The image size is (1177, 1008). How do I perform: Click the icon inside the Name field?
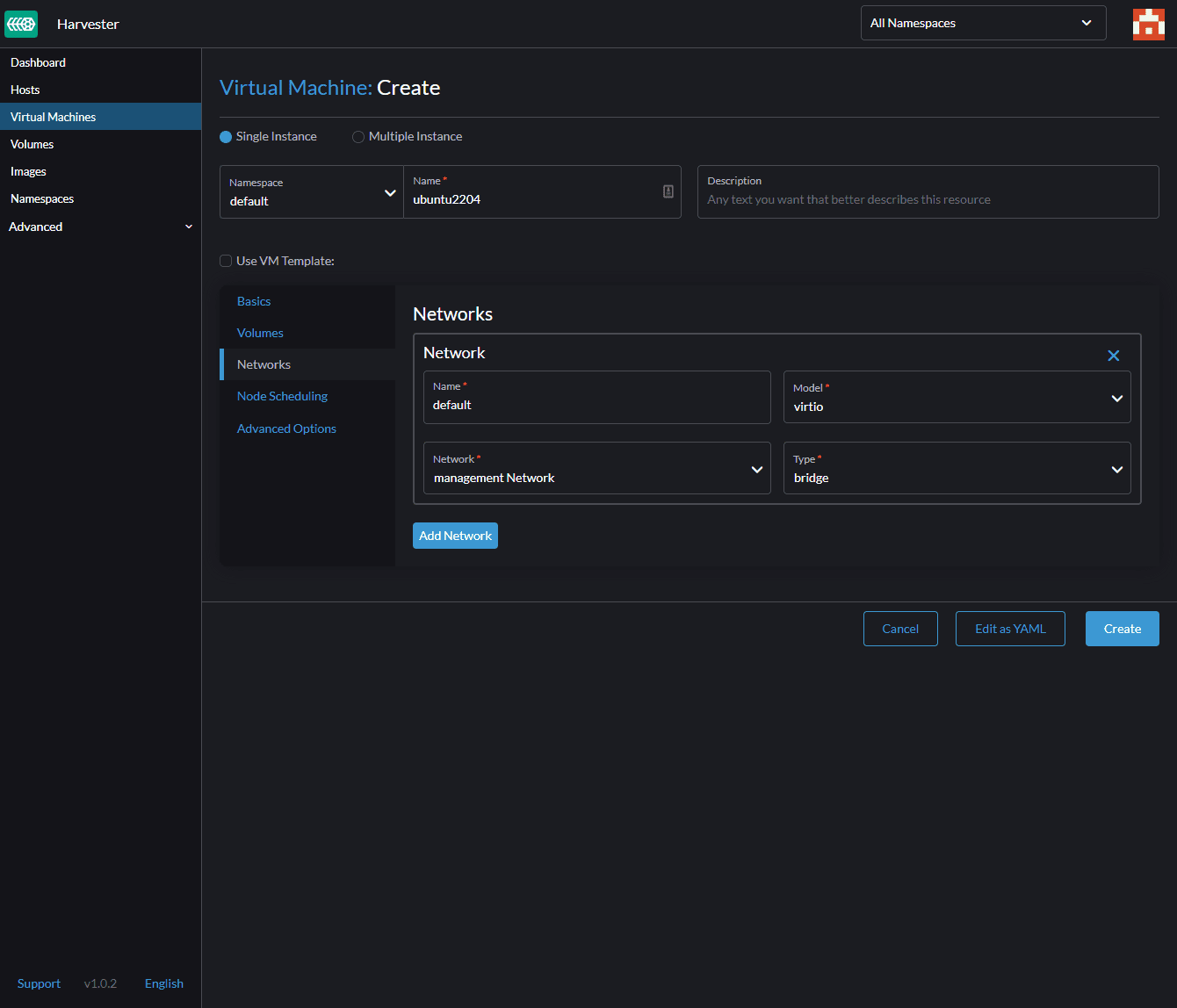click(x=668, y=191)
